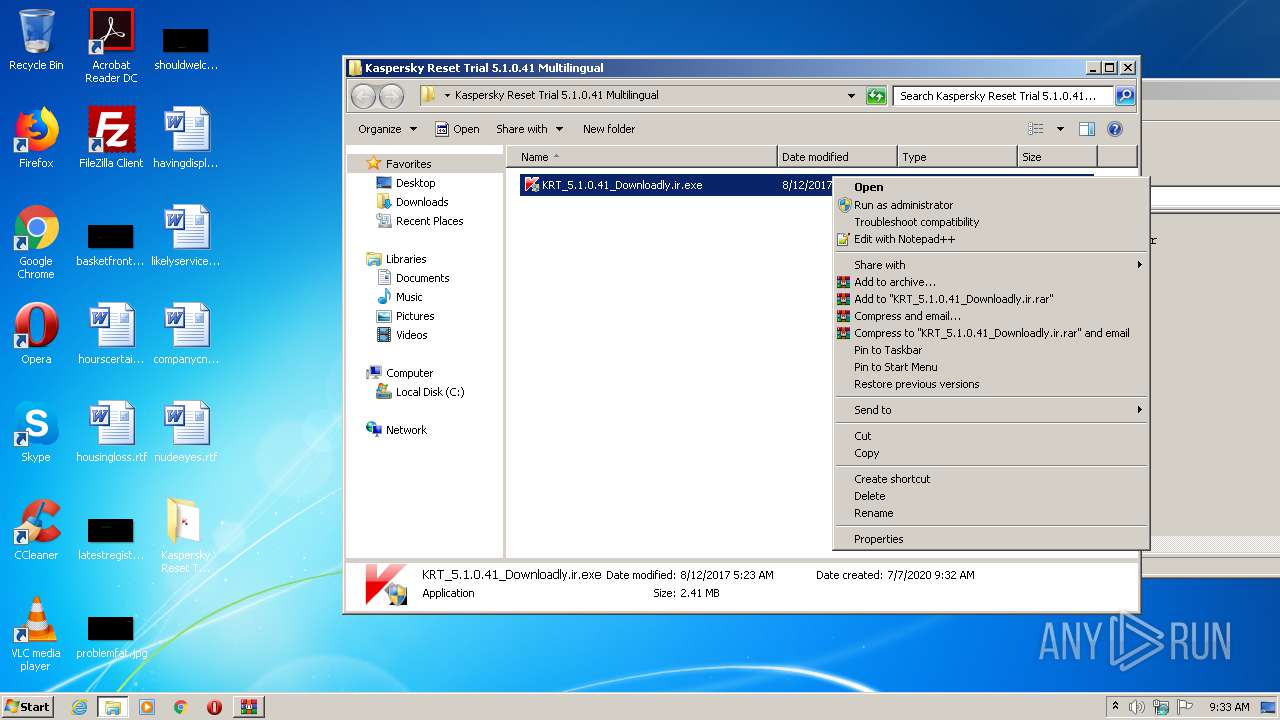Click Chrome icon in taskbar
This screenshot has height=720, width=1280.
click(181, 707)
